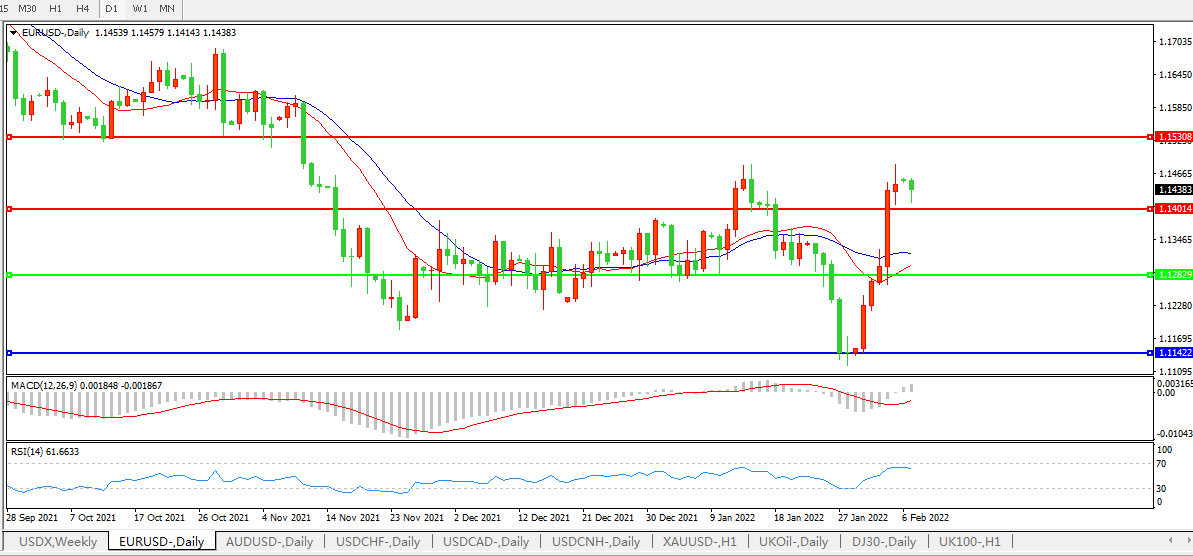Open the USDCHF-,Daily chart tab

coord(376,542)
